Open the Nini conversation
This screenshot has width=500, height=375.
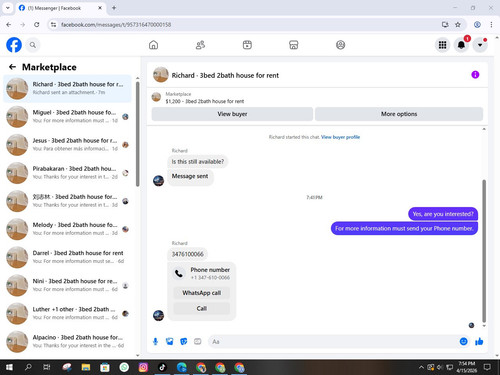coord(67,285)
